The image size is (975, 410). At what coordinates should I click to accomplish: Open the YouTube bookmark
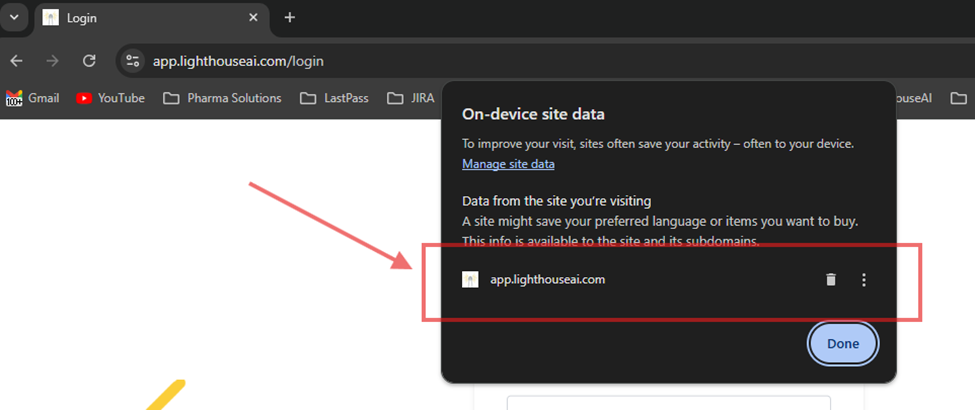click(110, 98)
